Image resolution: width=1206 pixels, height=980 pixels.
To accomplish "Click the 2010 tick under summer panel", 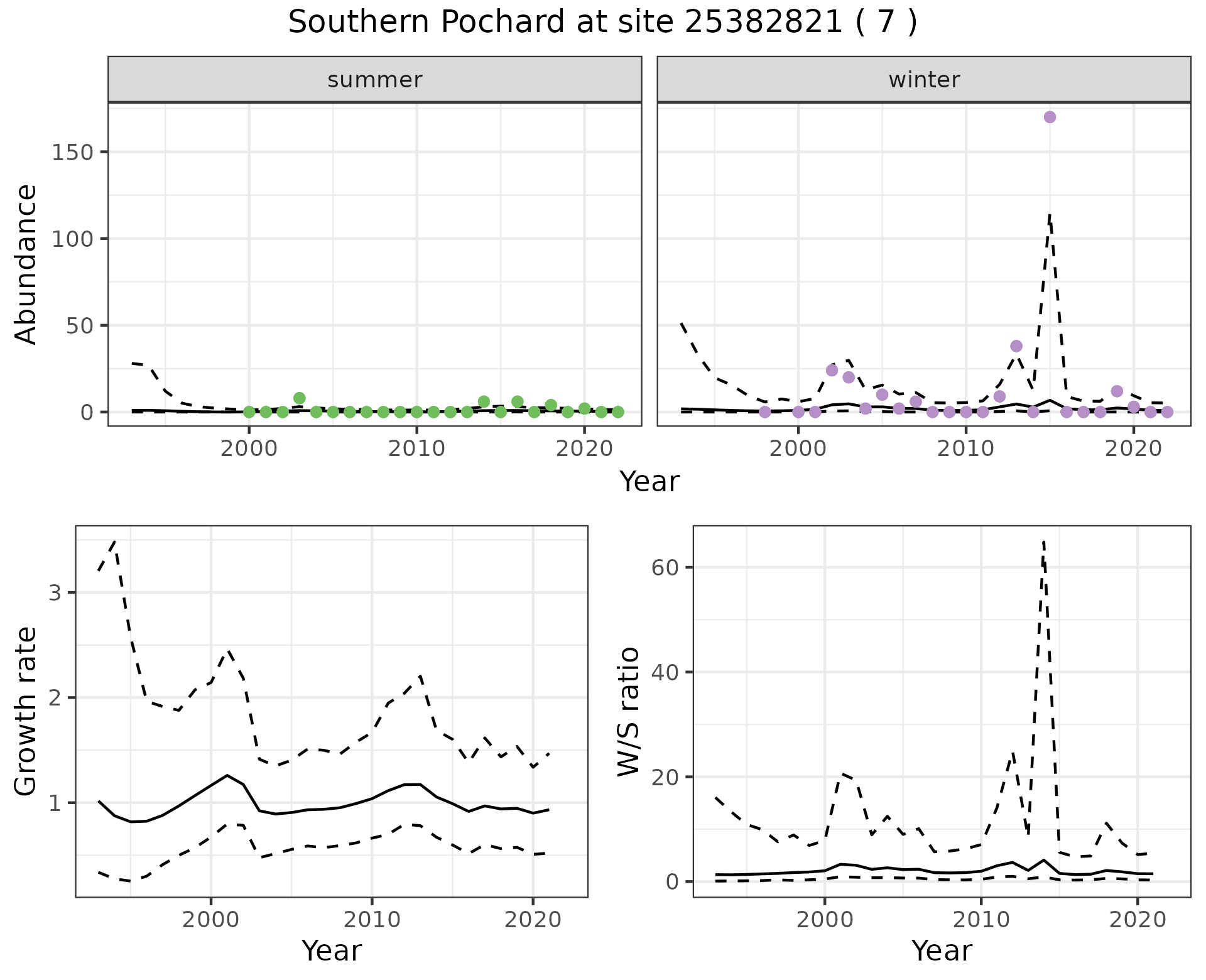I will [416, 449].
